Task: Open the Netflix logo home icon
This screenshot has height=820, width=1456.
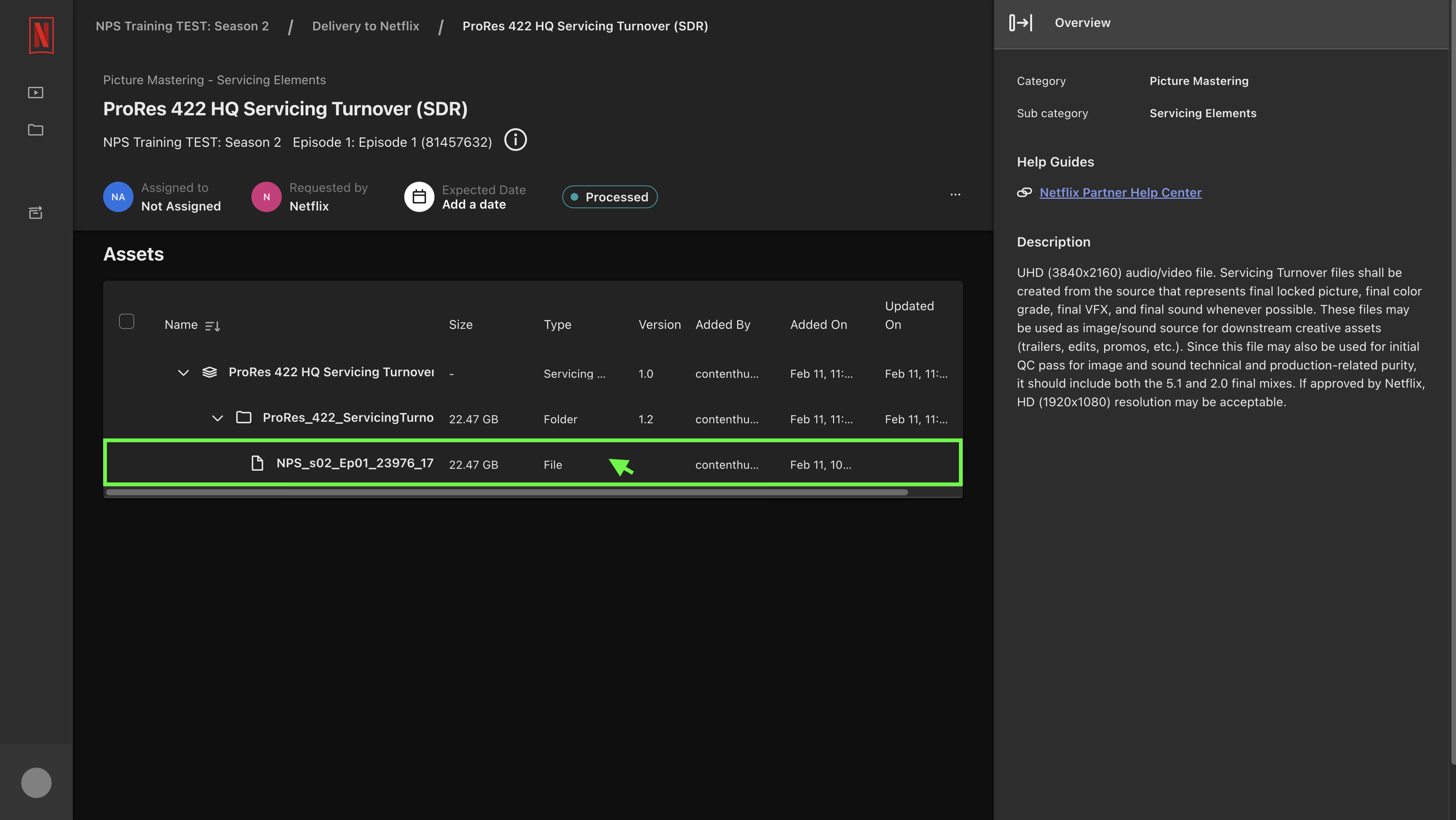Action: coord(41,35)
